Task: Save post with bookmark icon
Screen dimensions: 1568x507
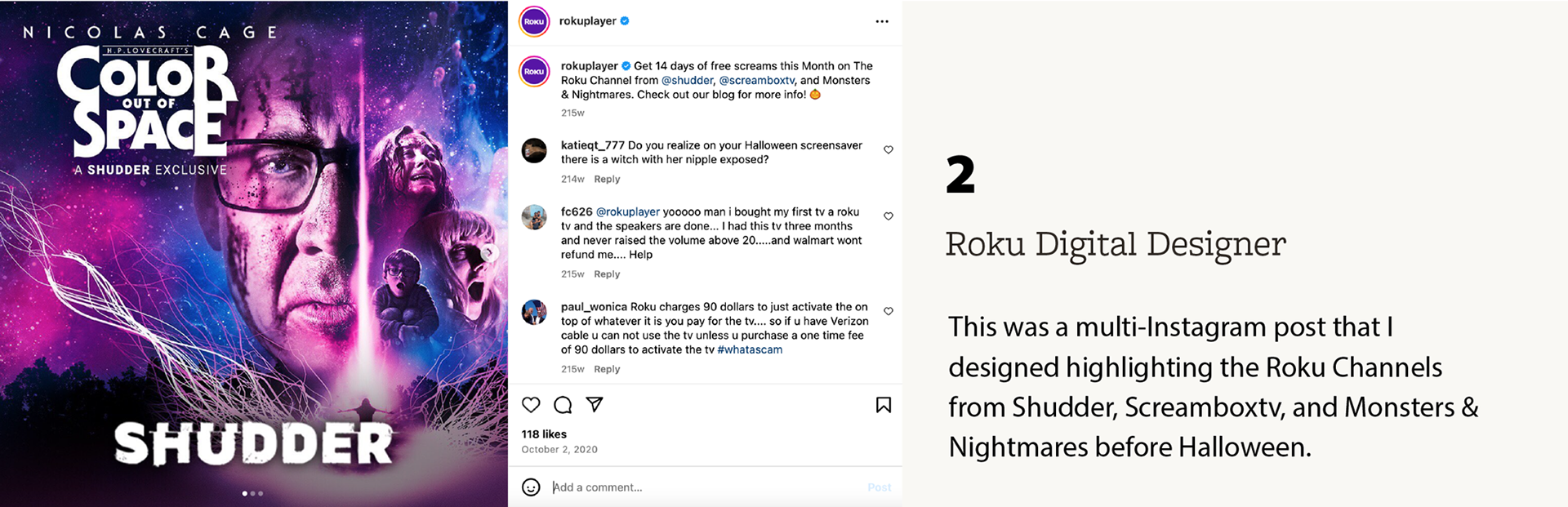Action: (883, 405)
